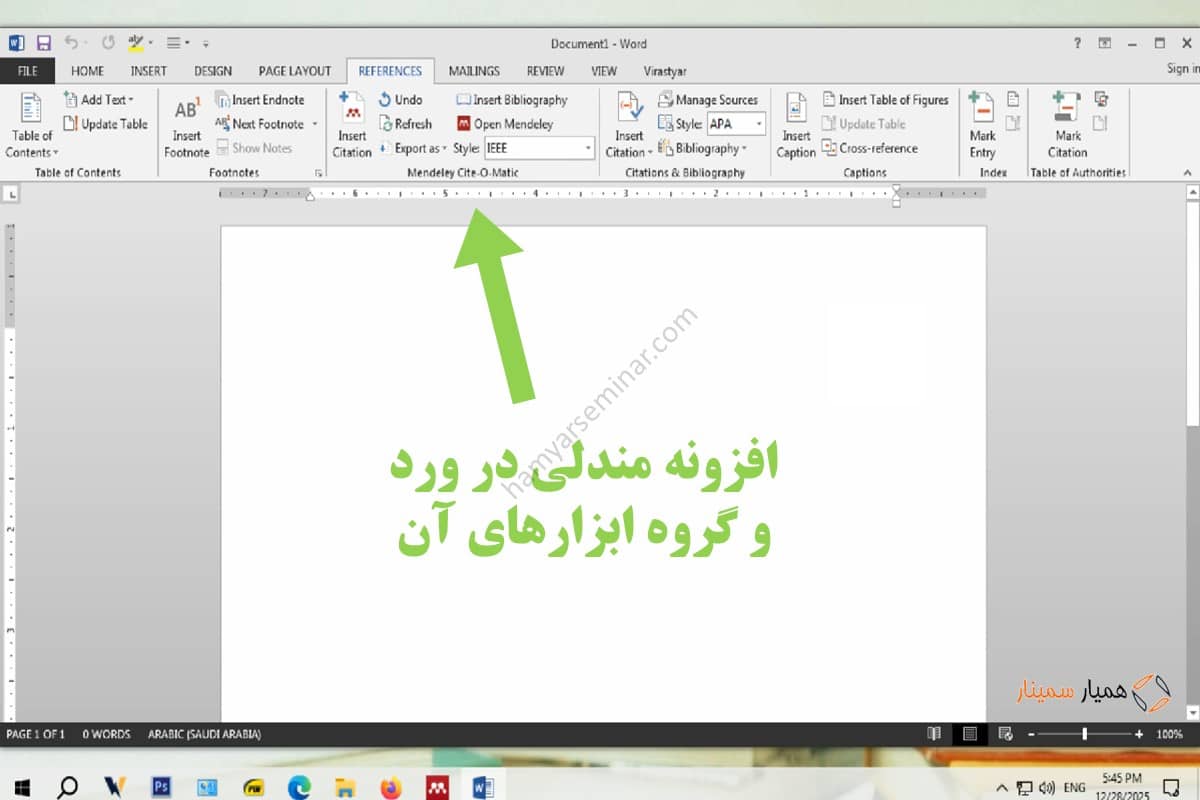Click the 100% zoom level
This screenshot has width=1200, height=800.
coord(1169,734)
